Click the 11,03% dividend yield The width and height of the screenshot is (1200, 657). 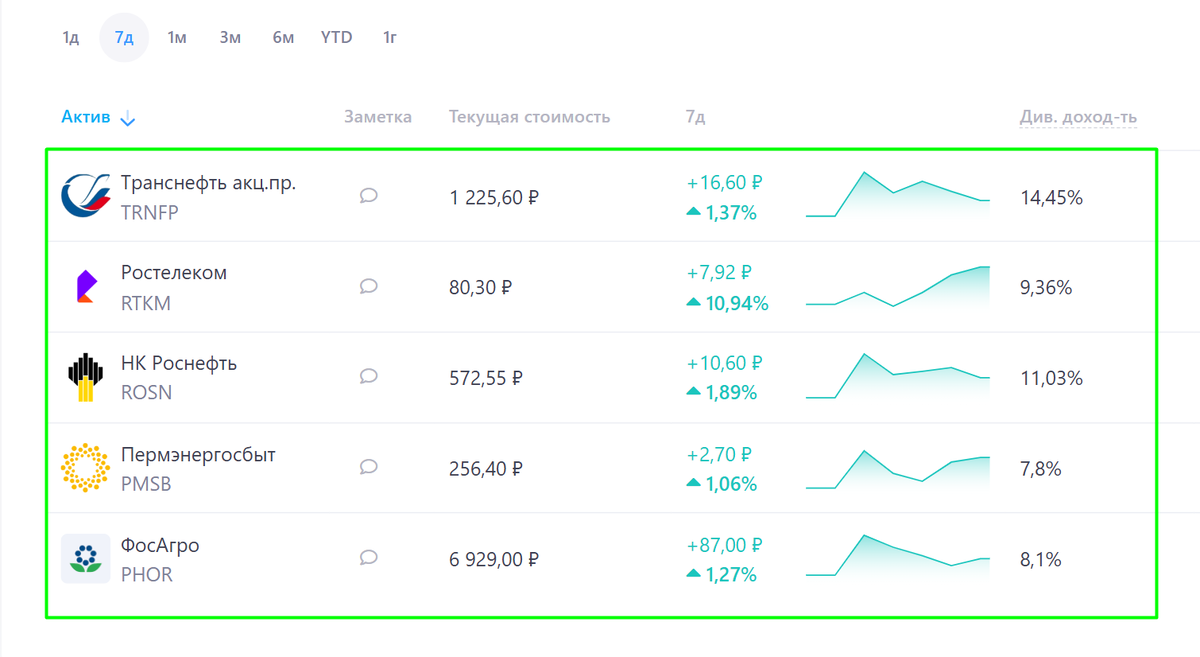click(x=1051, y=378)
